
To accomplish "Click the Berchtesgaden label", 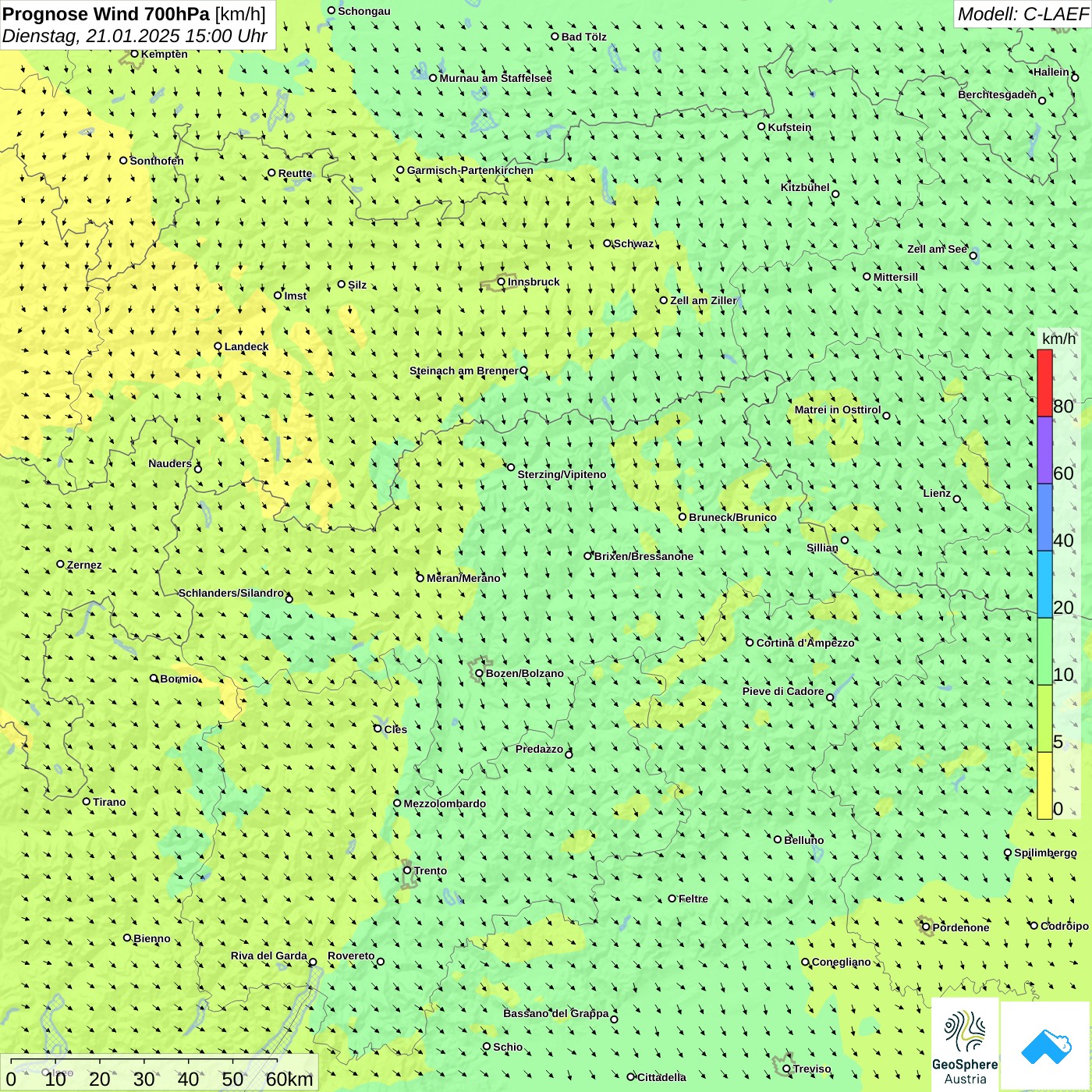I will (x=997, y=94).
